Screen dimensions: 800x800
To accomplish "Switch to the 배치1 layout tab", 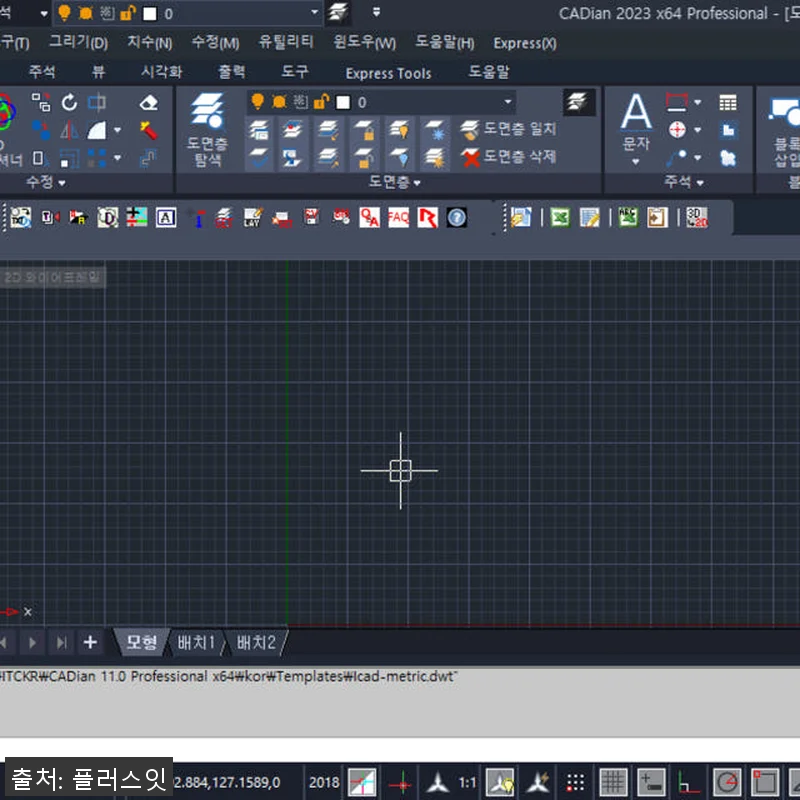I will [197, 642].
